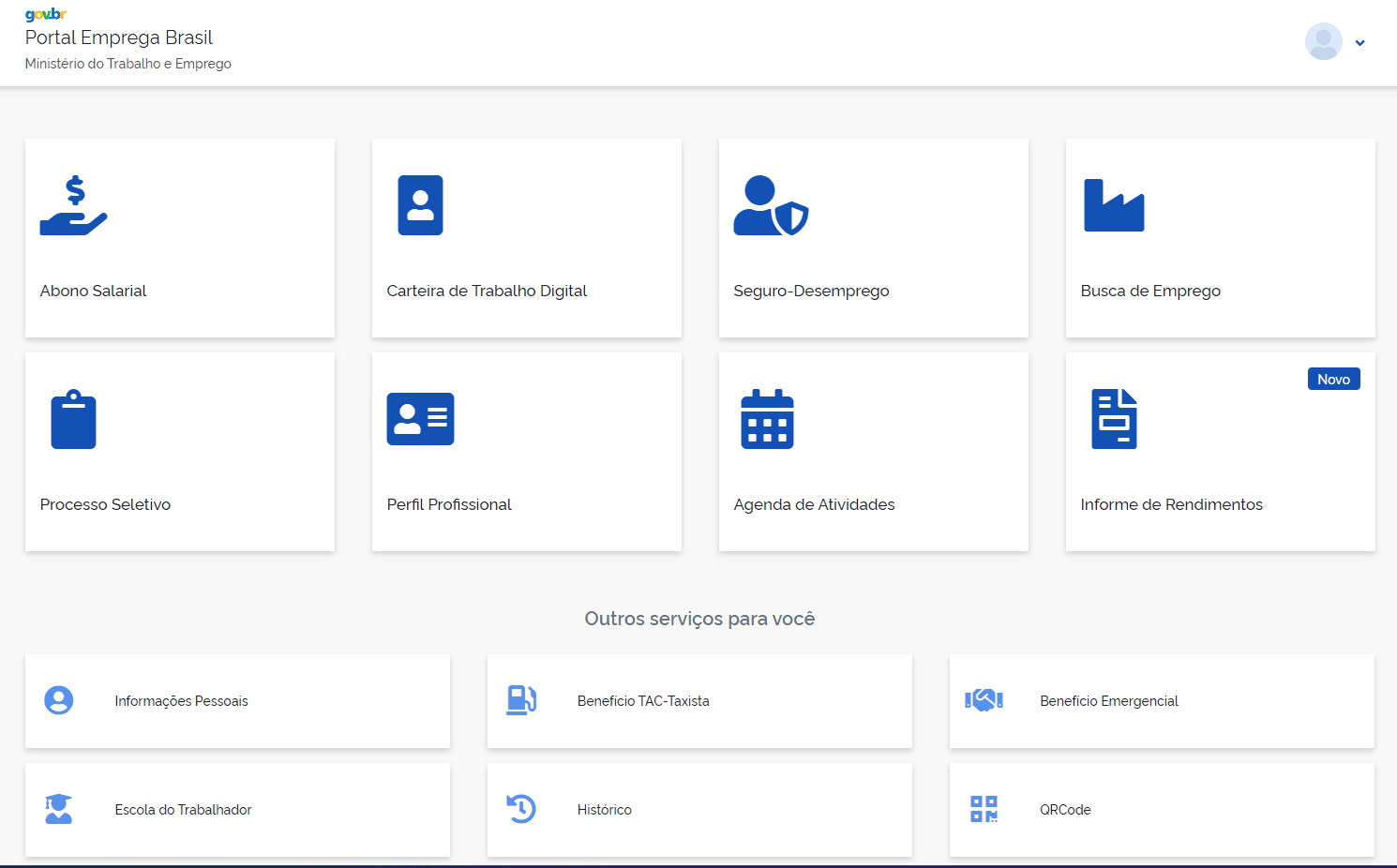Image resolution: width=1397 pixels, height=868 pixels.
Task: Select the Escola do Trabalhador graduate icon
Action: (x=58, y=809)
